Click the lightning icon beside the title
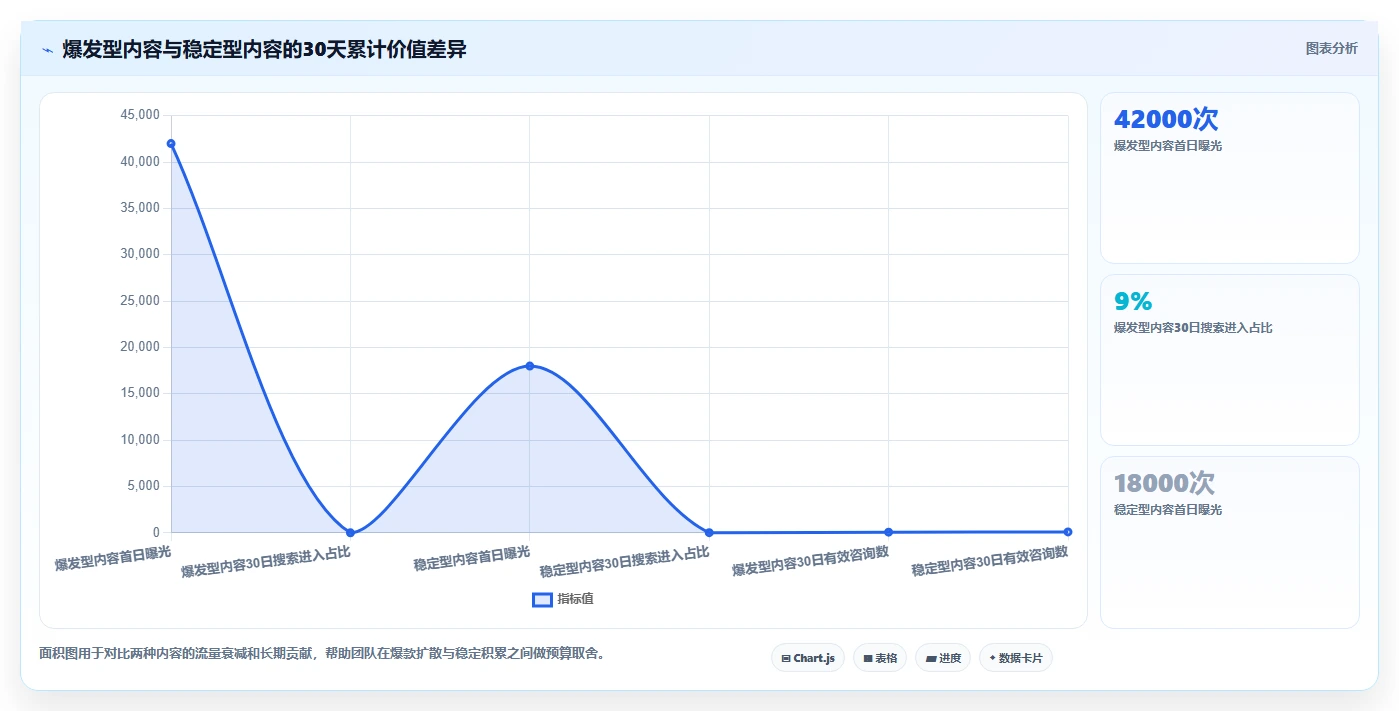The image size is (1399, 711). click(47, 50)
